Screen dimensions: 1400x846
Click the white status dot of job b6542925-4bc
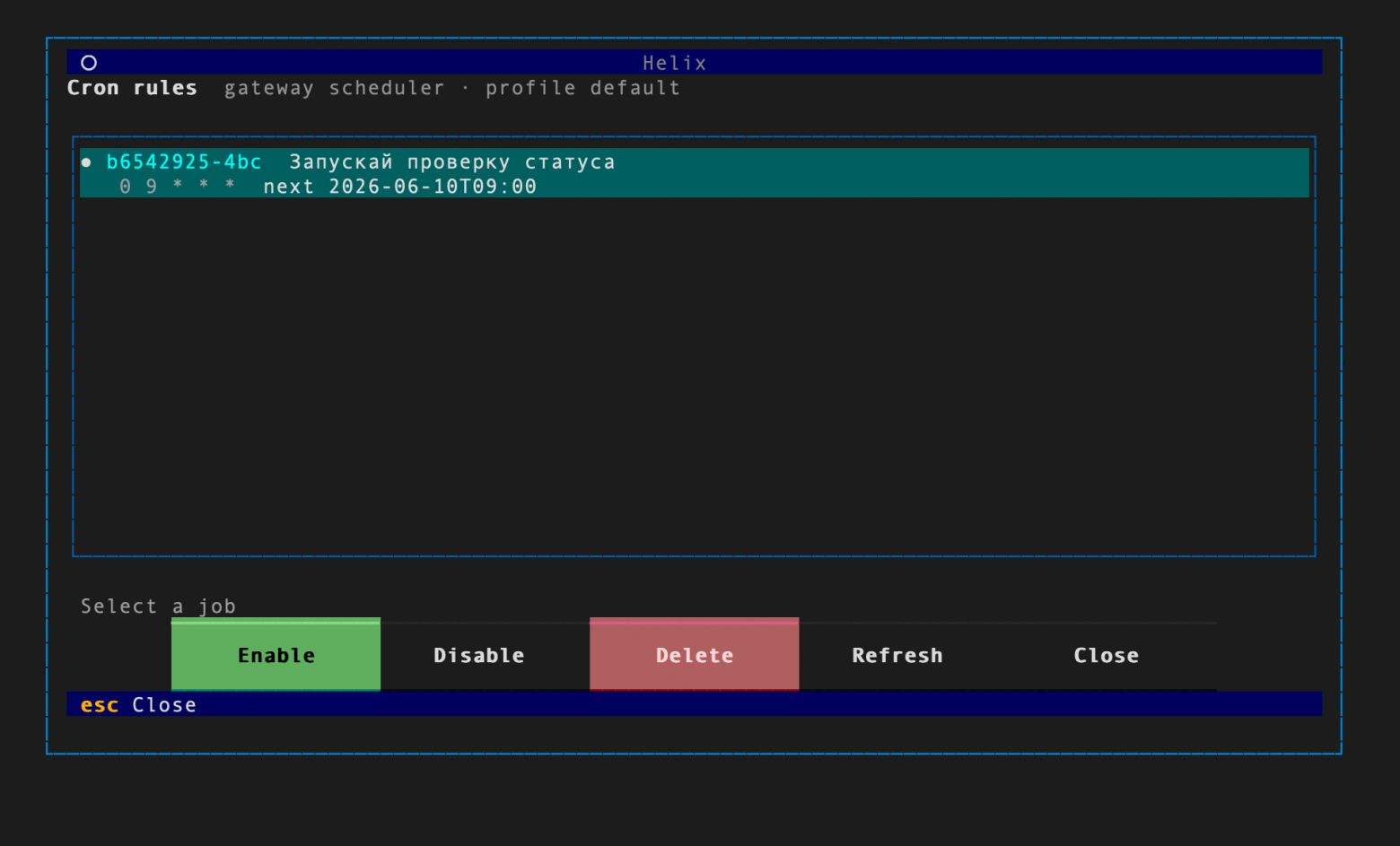(x=86, y=162)
